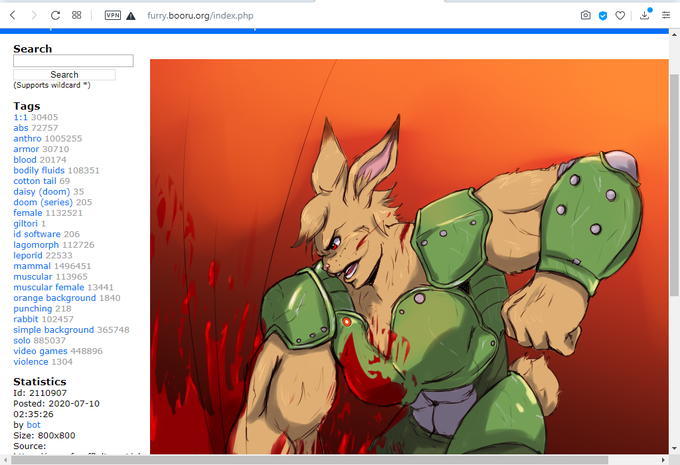Open the simple background tag
Viewport: 680px width, 465px height.
pyautogui.click(x=54, y=330)
